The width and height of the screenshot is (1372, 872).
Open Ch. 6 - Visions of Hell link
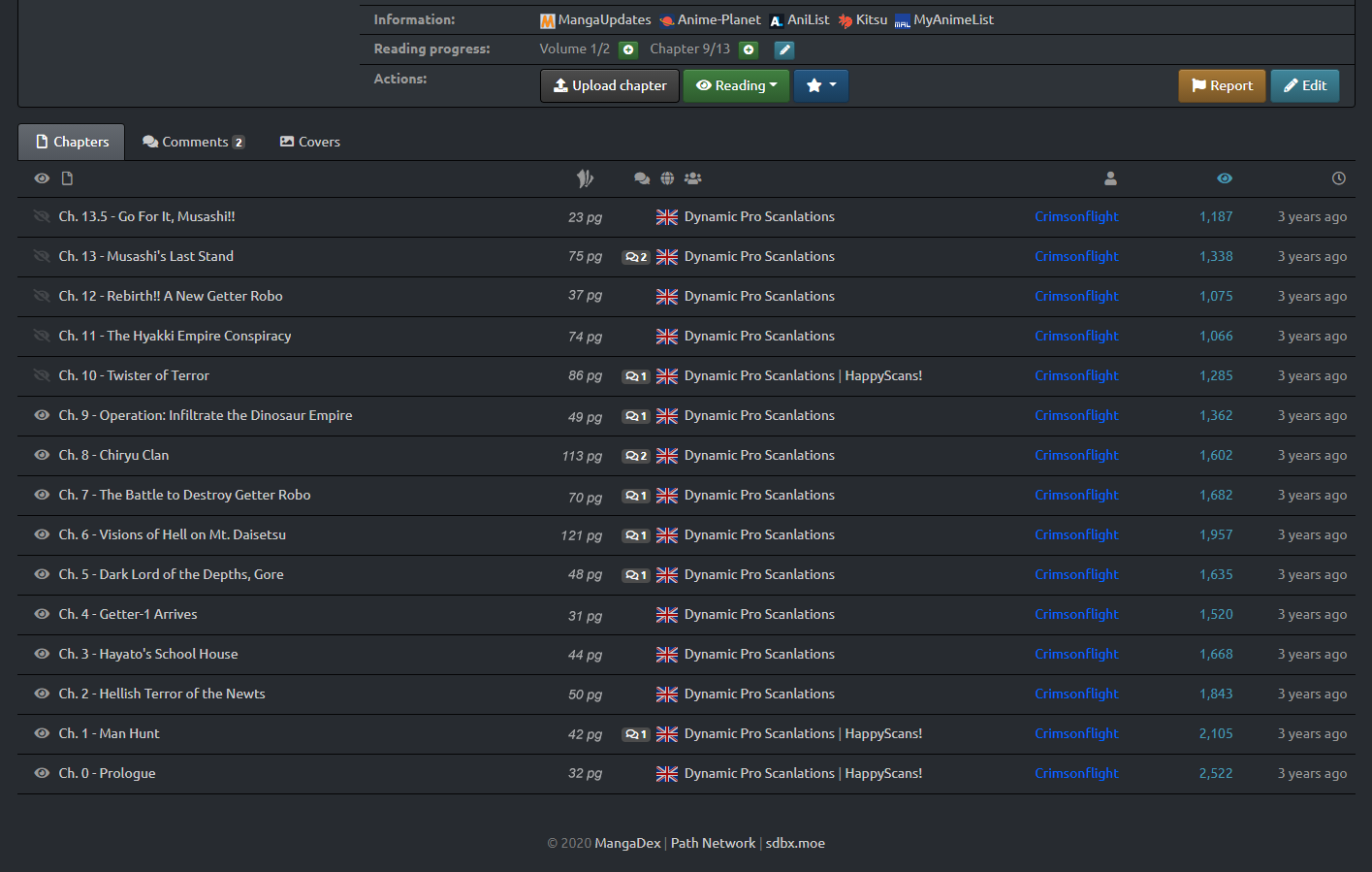click(x=172, y=534)
